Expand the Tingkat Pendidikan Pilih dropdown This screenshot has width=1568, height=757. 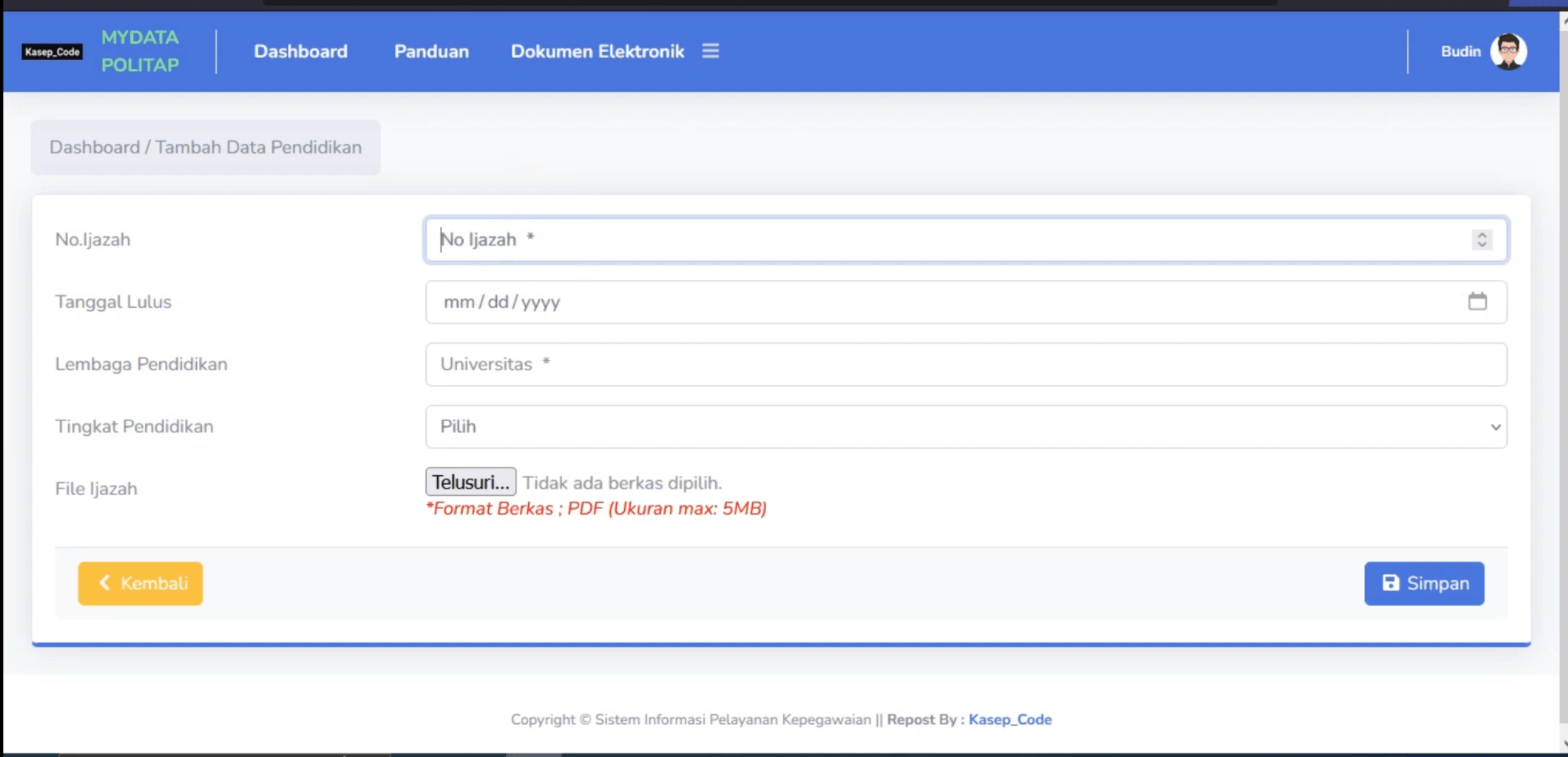[x=966, y=426]
